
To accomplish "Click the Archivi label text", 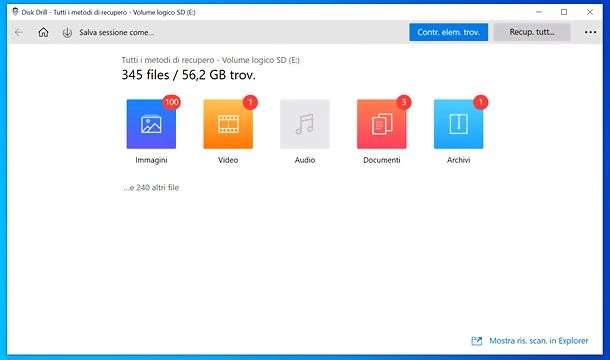I will point(458,160).
